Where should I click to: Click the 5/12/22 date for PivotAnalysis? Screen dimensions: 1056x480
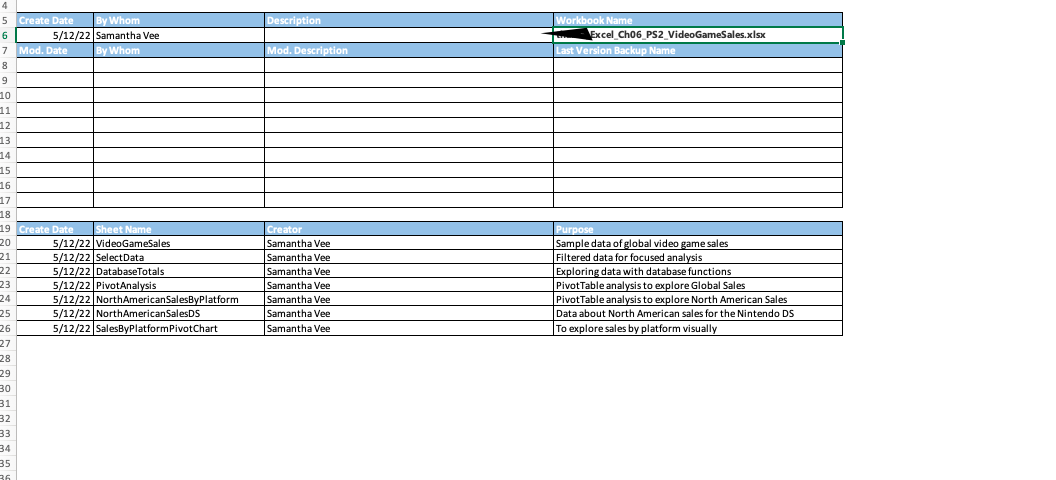click(x=55, y=285)
